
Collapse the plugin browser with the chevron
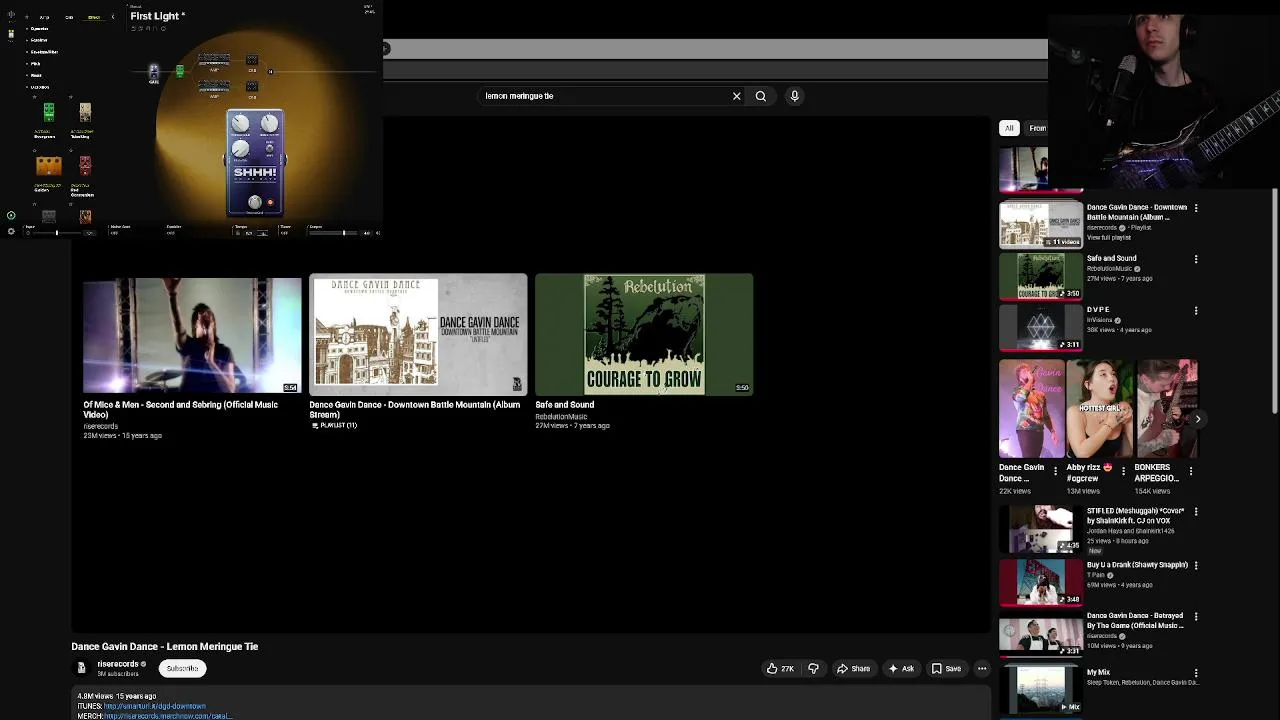click(x=113, y=17)
